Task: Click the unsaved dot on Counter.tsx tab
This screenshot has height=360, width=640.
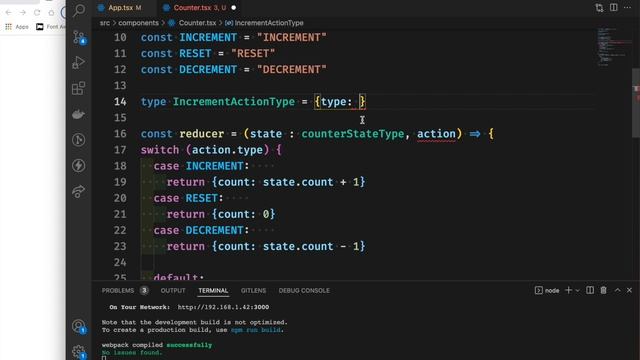Action: click(233, 8)
